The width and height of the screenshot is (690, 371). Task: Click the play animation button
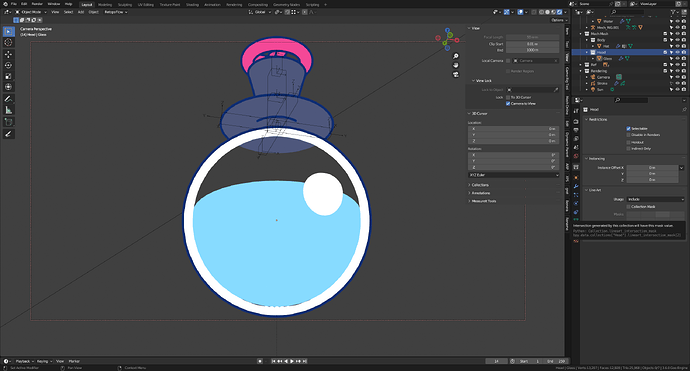(x=292, y=361)
